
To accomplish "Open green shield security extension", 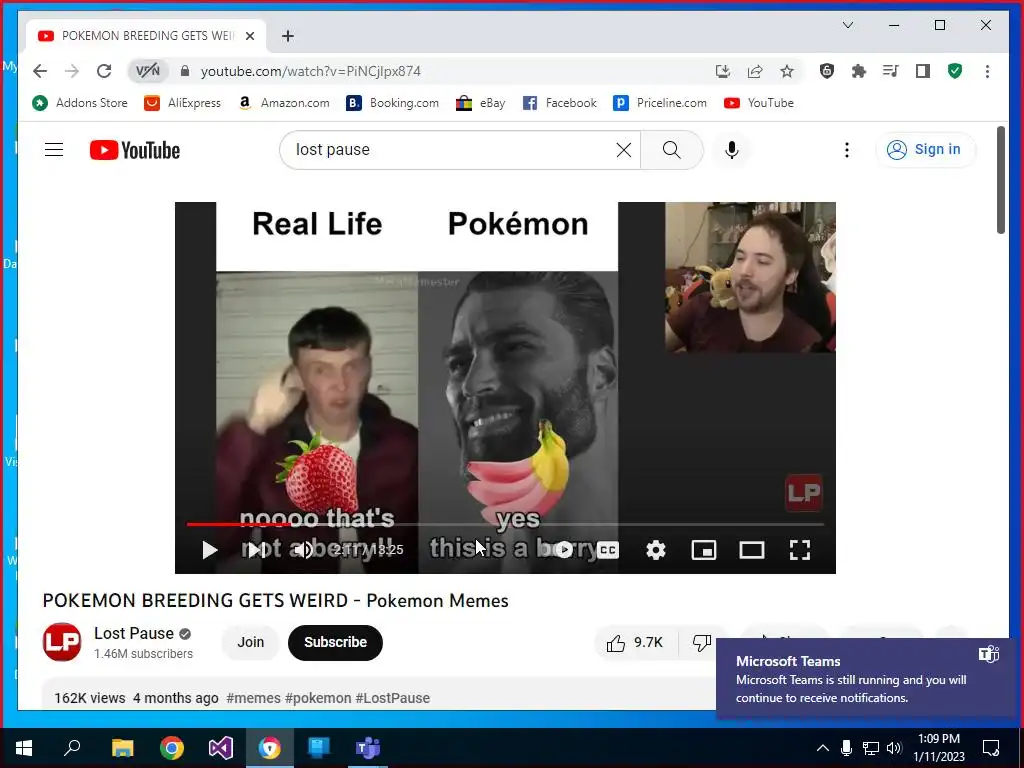I will [955, 71].
